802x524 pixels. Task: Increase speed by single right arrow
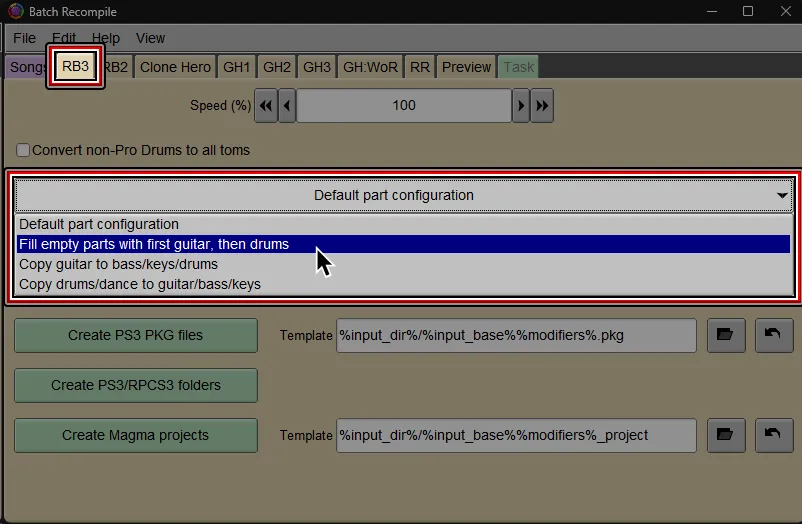[x=521, y=105]
